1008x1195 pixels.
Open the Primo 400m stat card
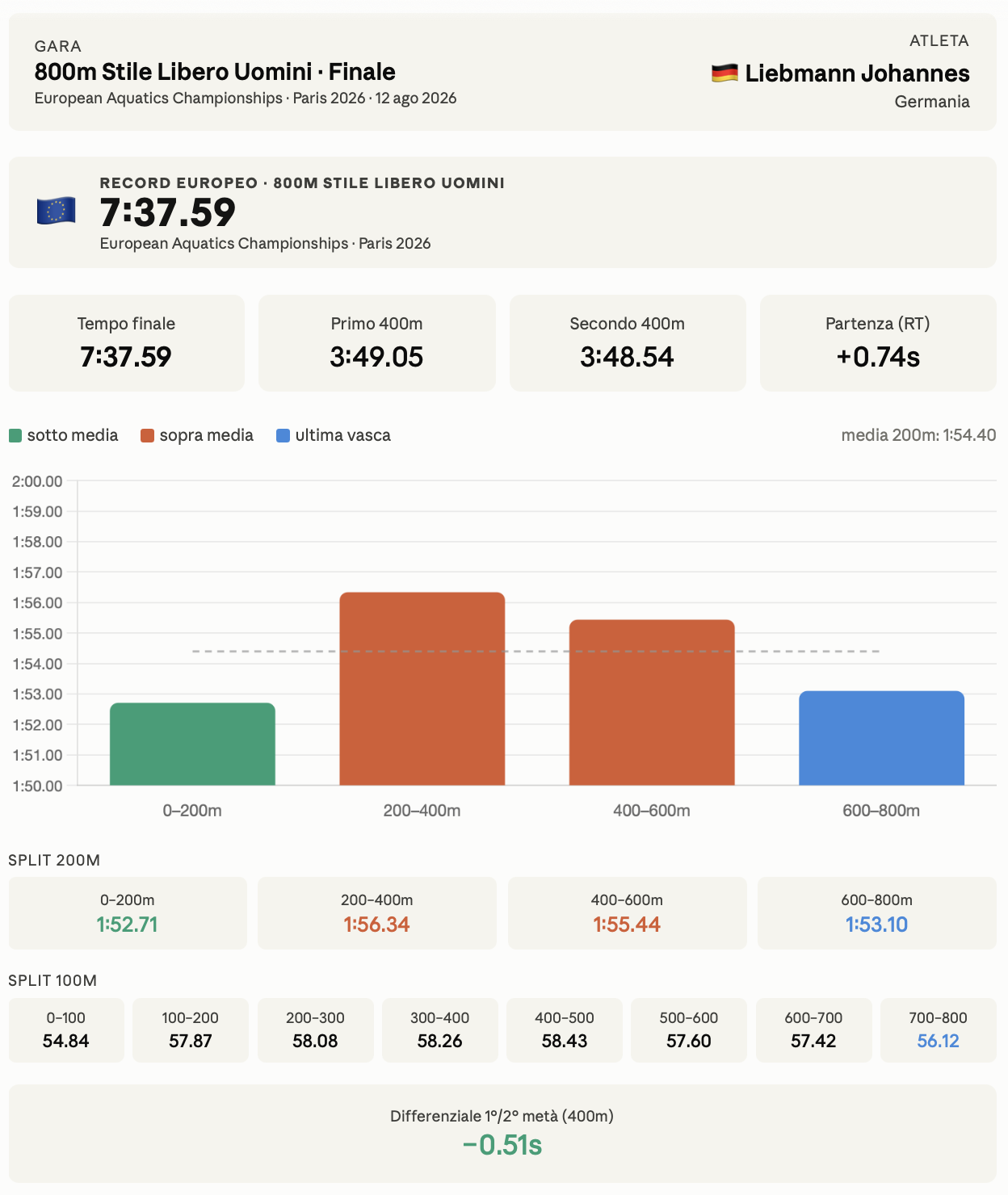coord(377,343)
